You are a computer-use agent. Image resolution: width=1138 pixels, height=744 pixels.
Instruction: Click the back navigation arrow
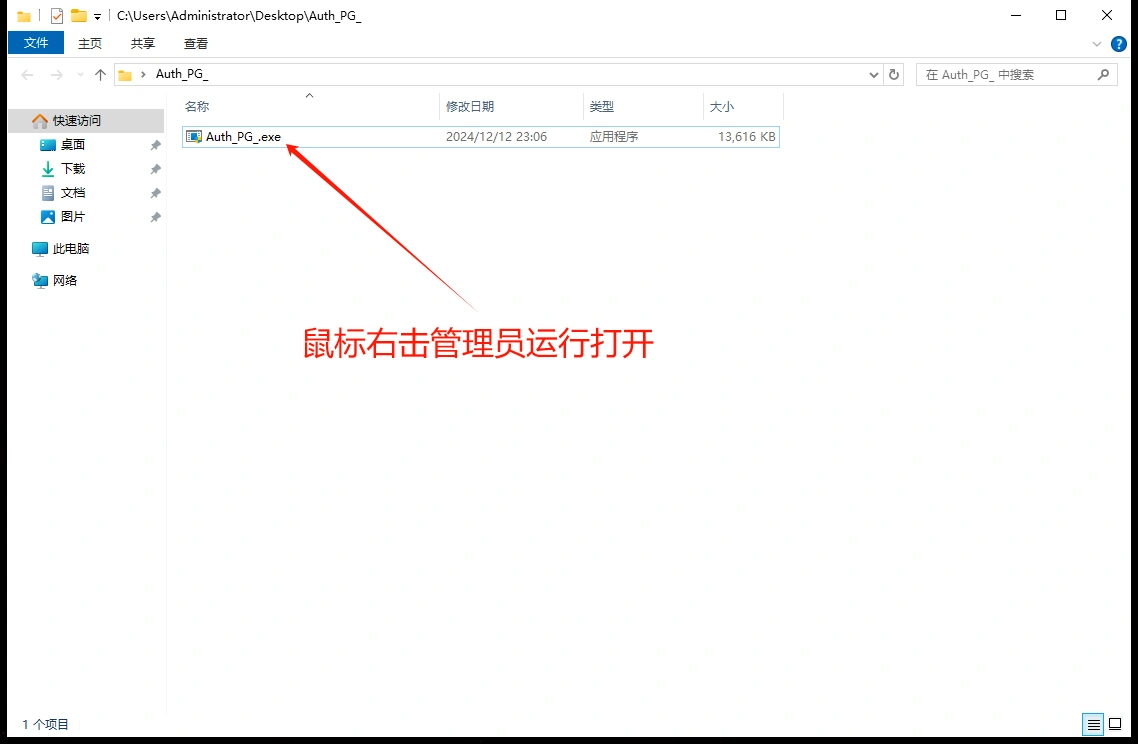click(x=27, y=74)
